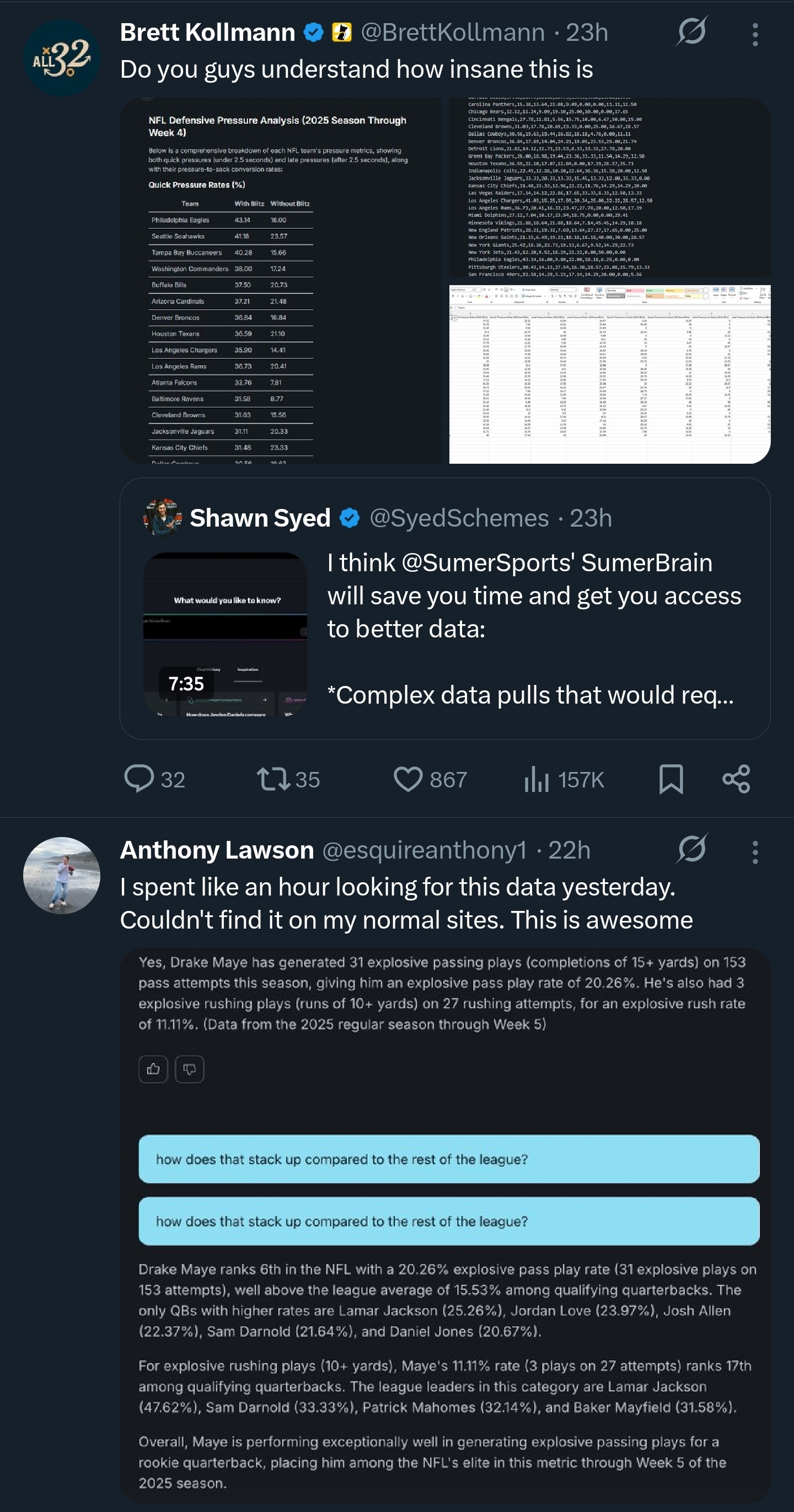Open Anthony Lawson's profile picture
This screenshot has height=1512, width=794.
pyautogui.click(x=62, y=875)
